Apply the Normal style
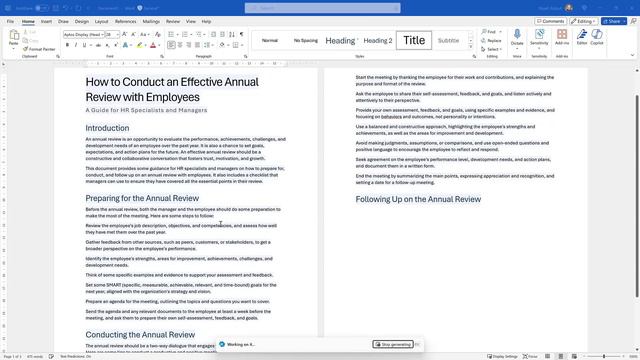640x360 pixels. pos(270,40)
